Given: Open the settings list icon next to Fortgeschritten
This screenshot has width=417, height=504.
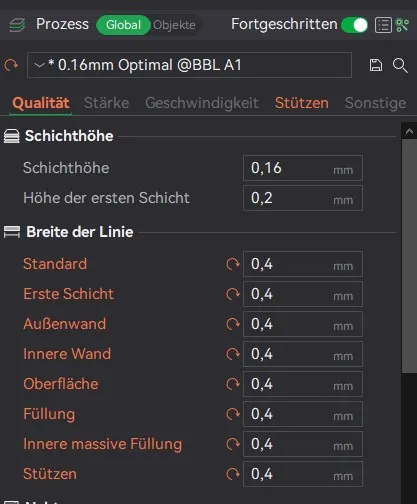Looking at the screenshot, I should coord(383,25).
